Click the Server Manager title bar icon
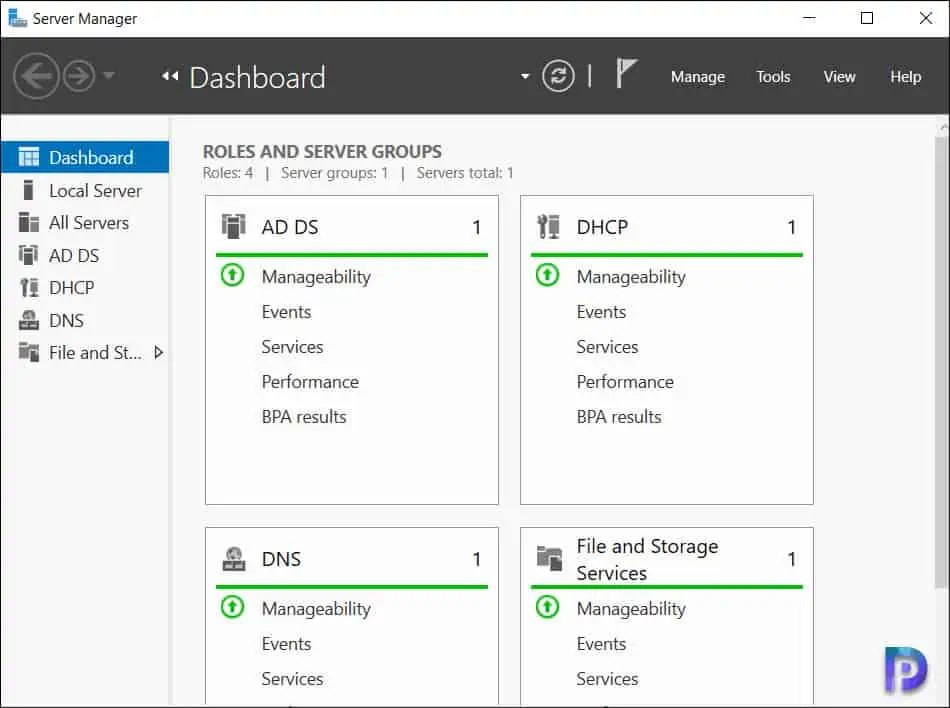The height and width of the screenshot is (708, 950). click(x=17, y=18)
